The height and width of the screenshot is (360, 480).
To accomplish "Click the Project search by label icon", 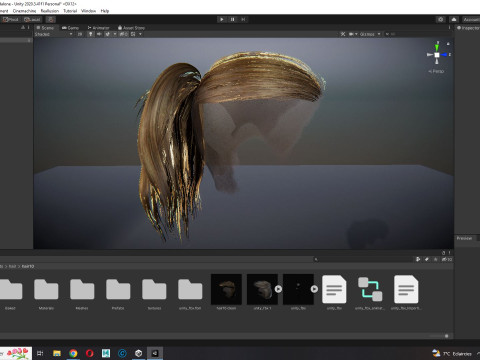I will tap(427, 259).
